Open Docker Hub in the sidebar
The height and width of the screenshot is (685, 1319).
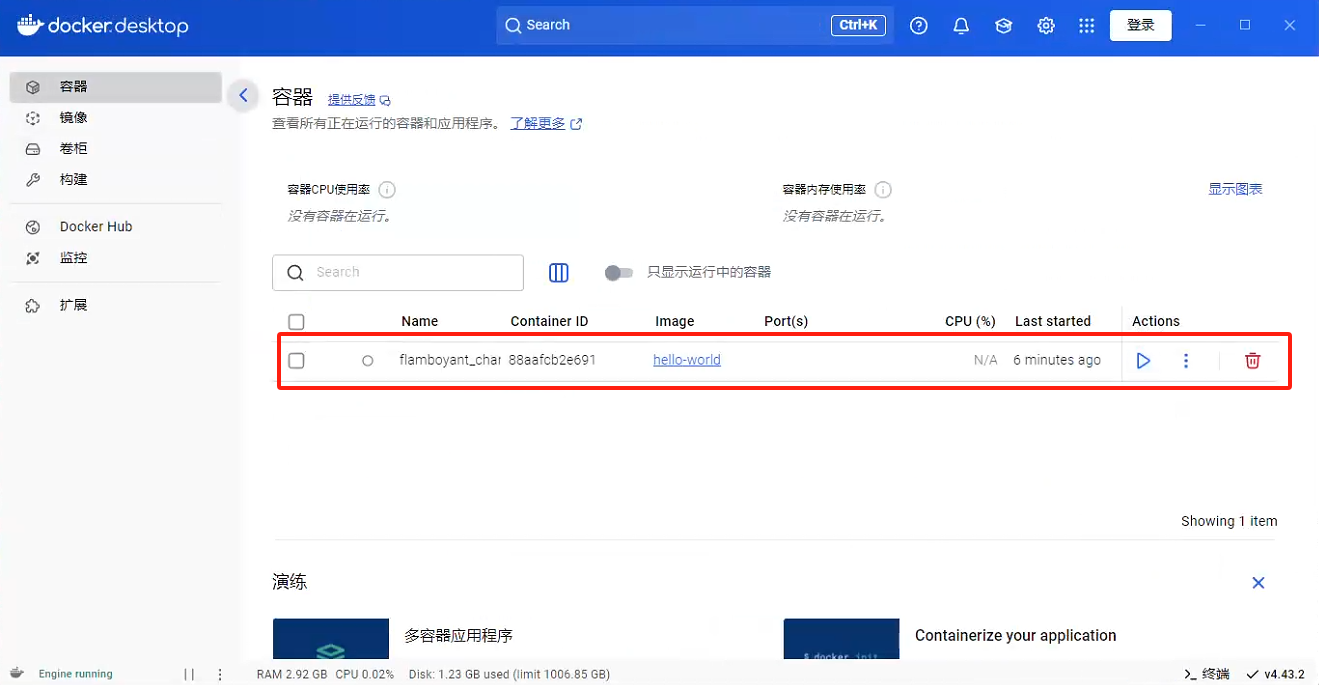point(115,227)
